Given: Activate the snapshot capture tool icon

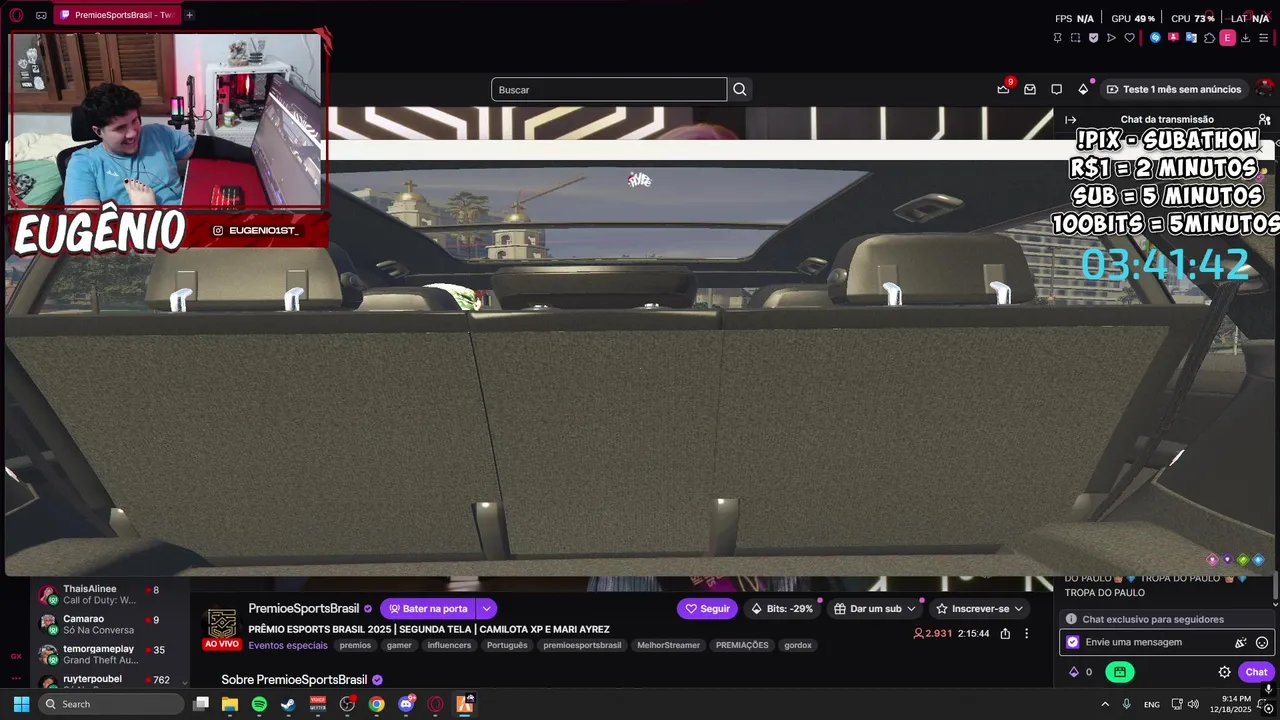Looking at the screenshot, I should pos(1075,38).
